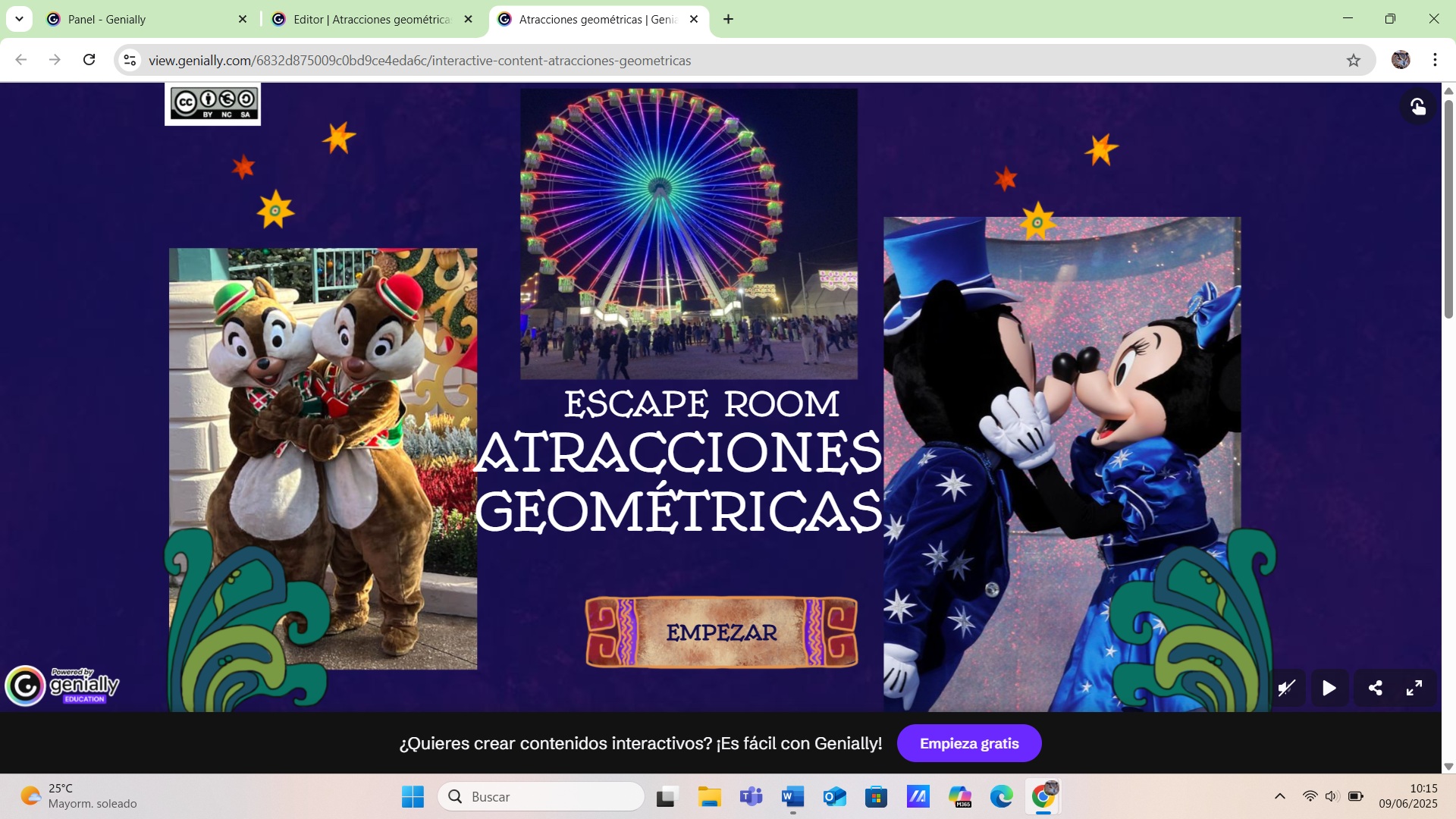Viewport: 1456px width, 819px height.
Task: Open Microsoft Store from the taskbar
Action: [876, 796]
